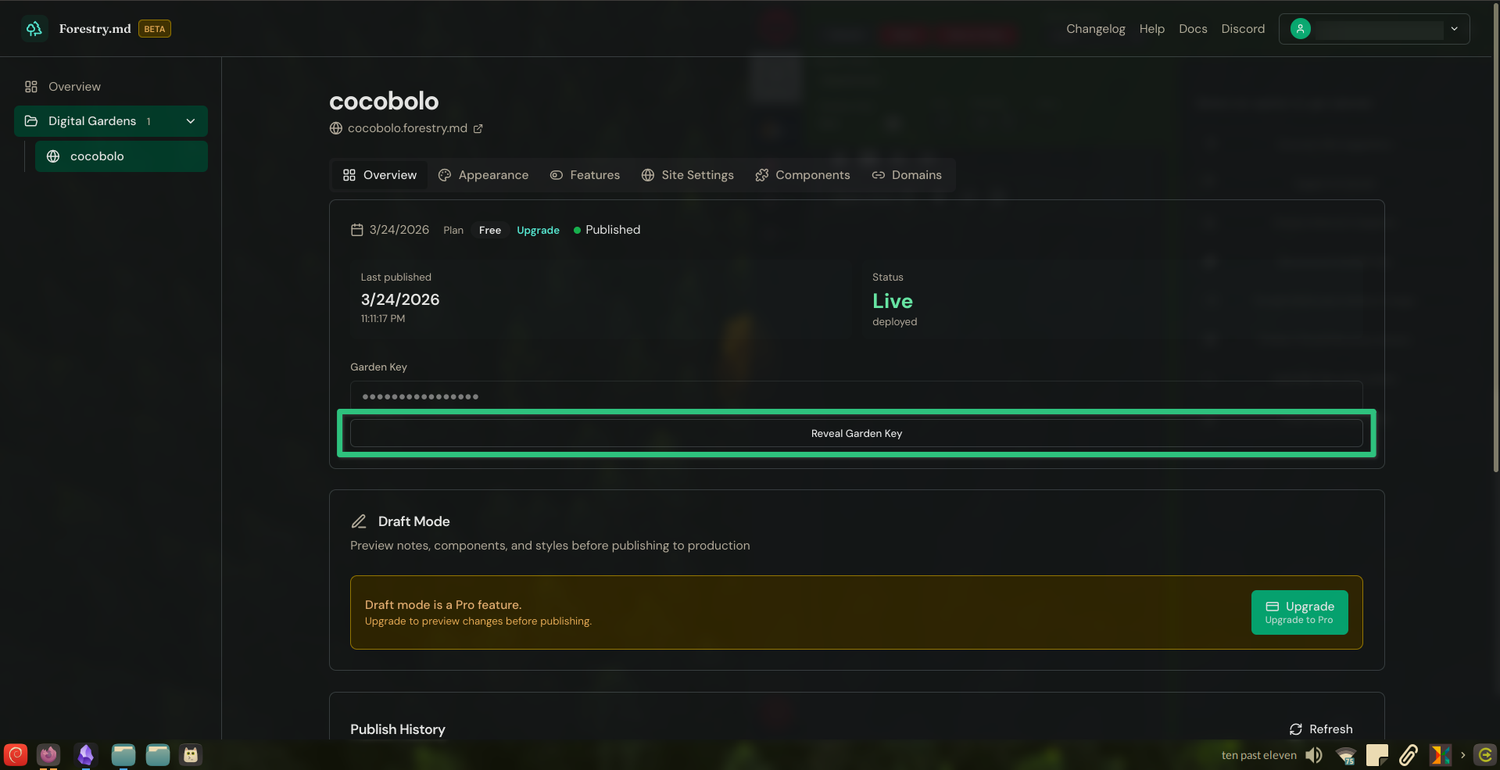The image size is (1500, 770).
Task: Open the cat-face app in taskbar
Action: (x=191, y=755)
